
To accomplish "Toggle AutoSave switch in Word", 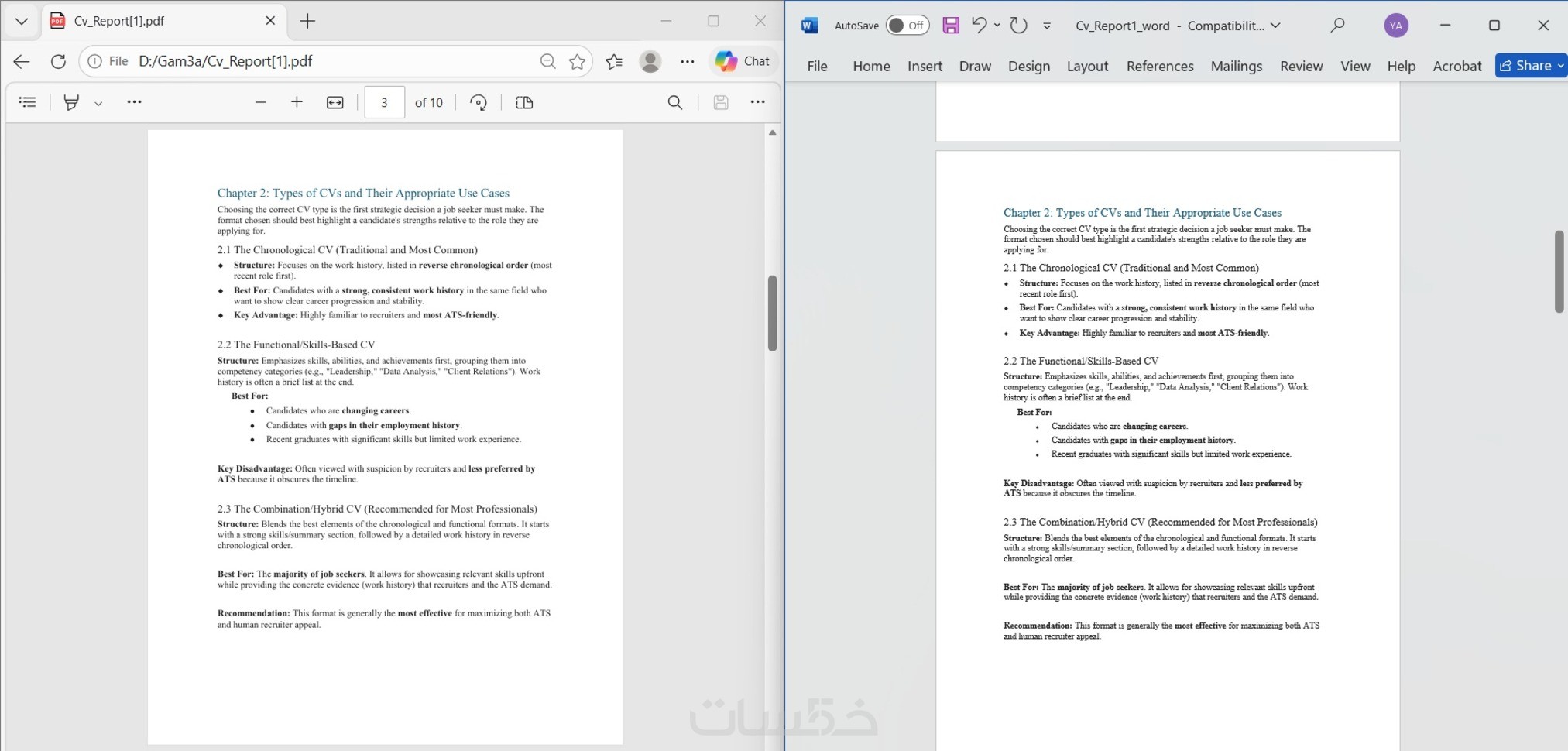I will [908, 26].
